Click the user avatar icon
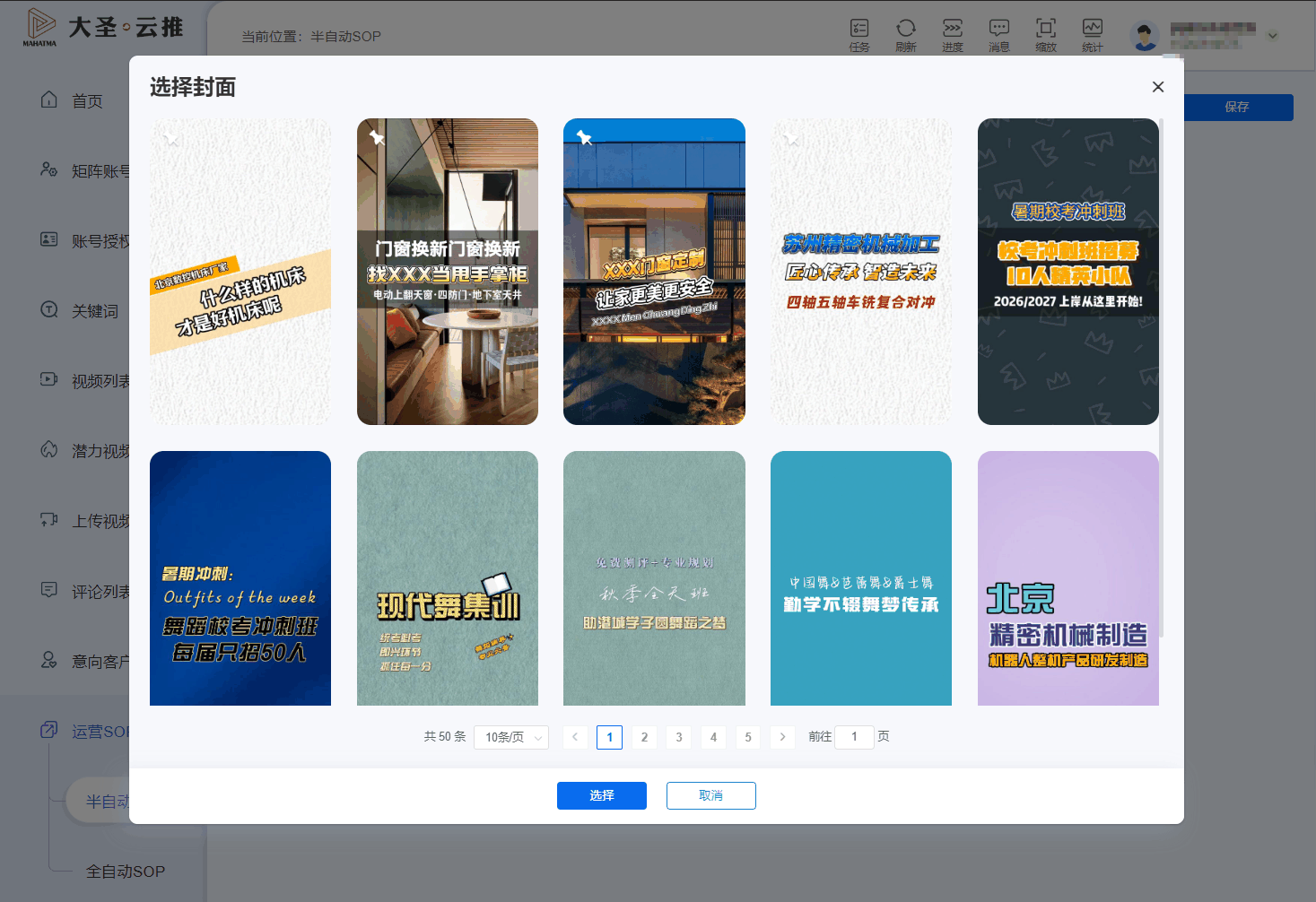The image size is (1316, 902). tap(1145, 36)
